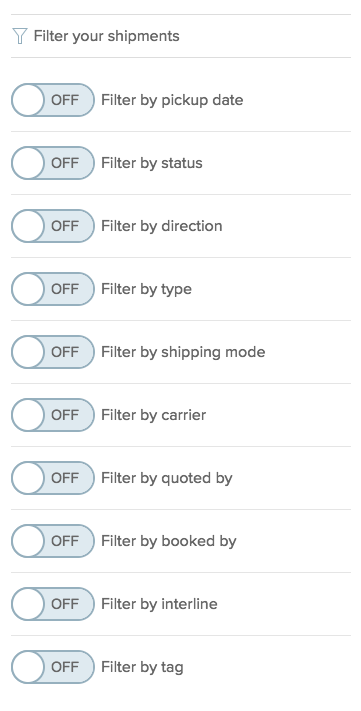Enable the shipping mode filter switch

tap(53, 352)
